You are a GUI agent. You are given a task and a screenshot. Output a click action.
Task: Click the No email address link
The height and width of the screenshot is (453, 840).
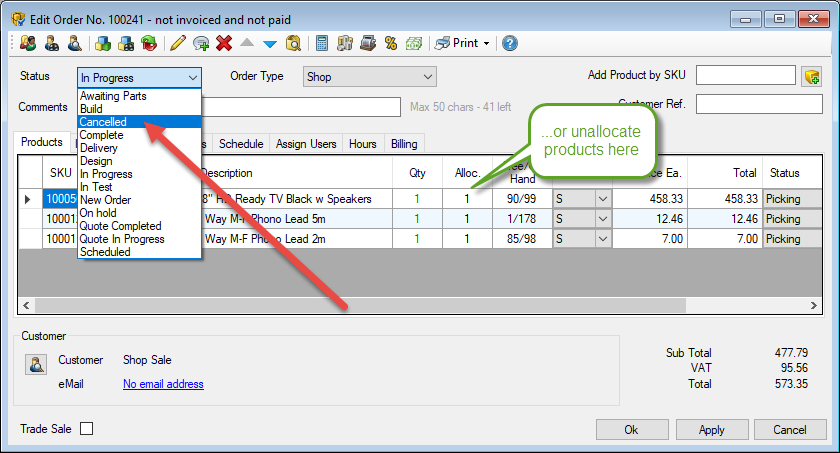point(163,384)
